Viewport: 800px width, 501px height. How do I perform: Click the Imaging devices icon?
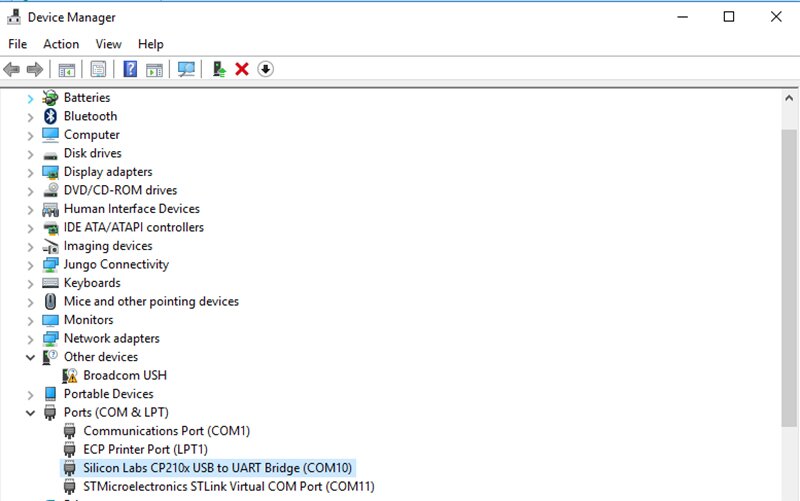coord(51,246)
